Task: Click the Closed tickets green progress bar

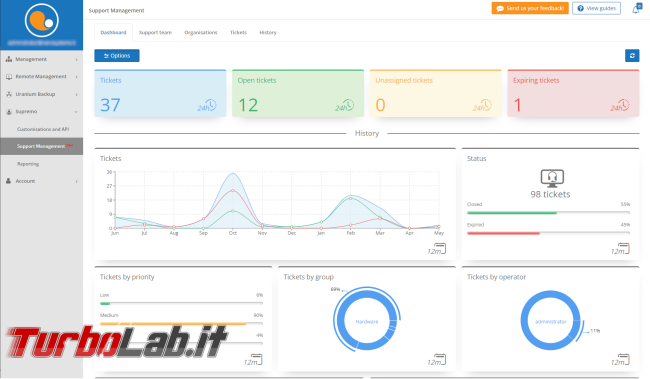Action: click(x=512, y=213)
